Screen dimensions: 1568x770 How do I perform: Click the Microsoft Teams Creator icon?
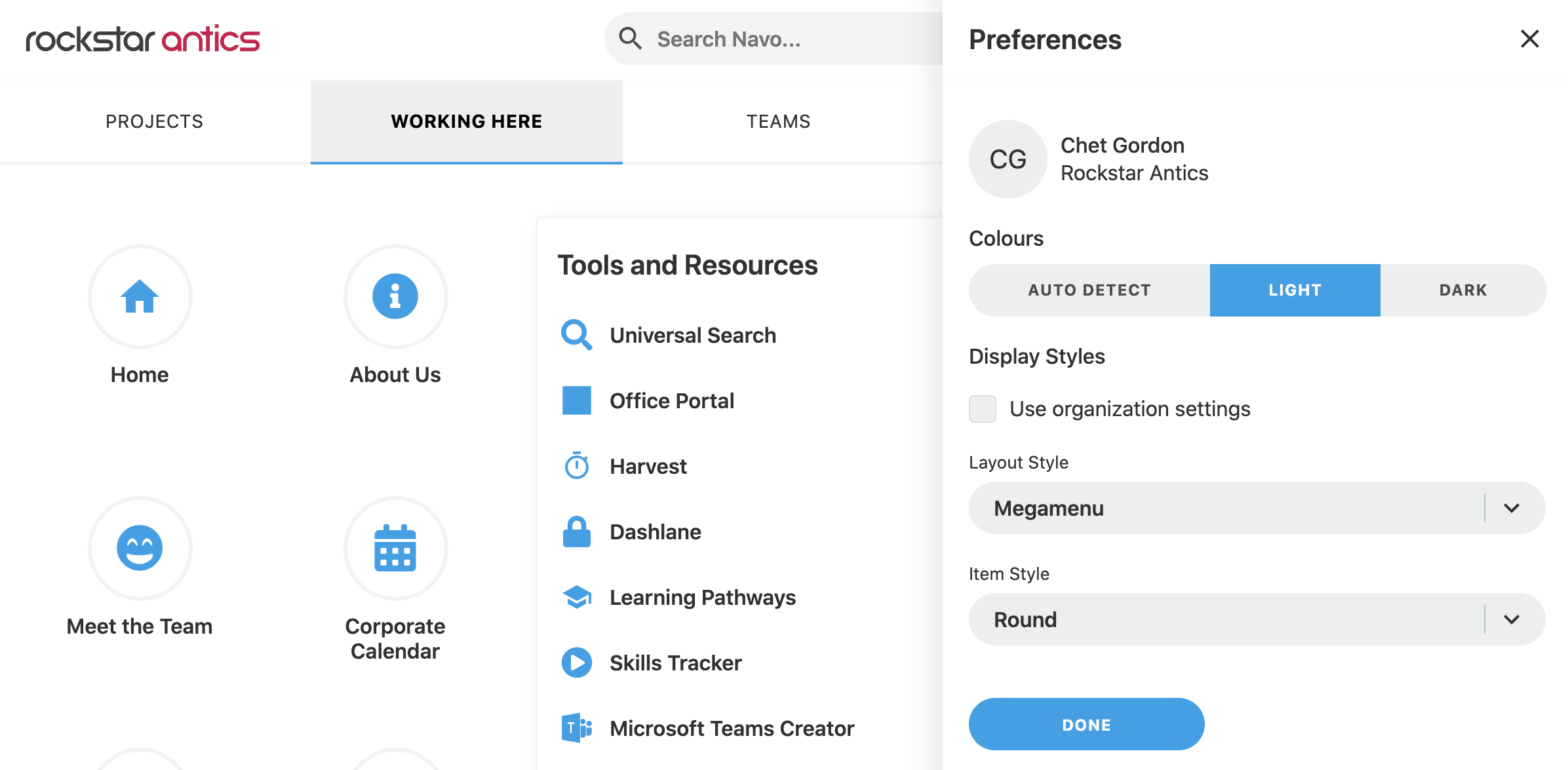coord(577,728)
